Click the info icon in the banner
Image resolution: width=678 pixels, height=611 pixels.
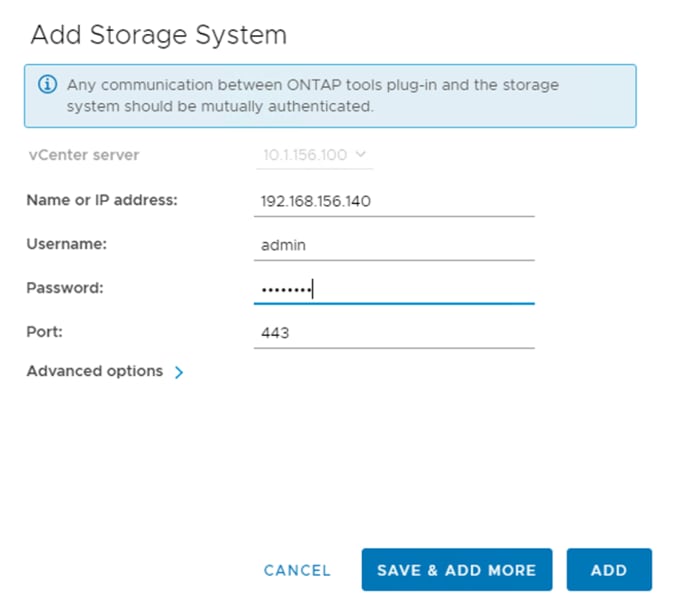click(x=47, y=85)
